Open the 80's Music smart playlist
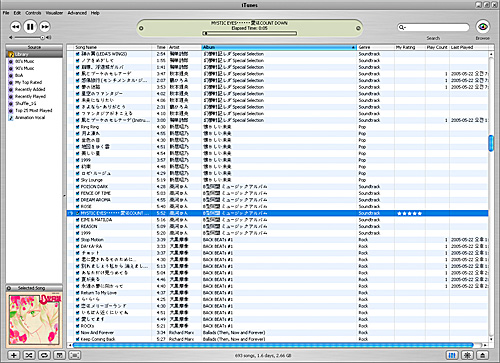The height and width of the screenshot is (363, 500). [24, 61]
